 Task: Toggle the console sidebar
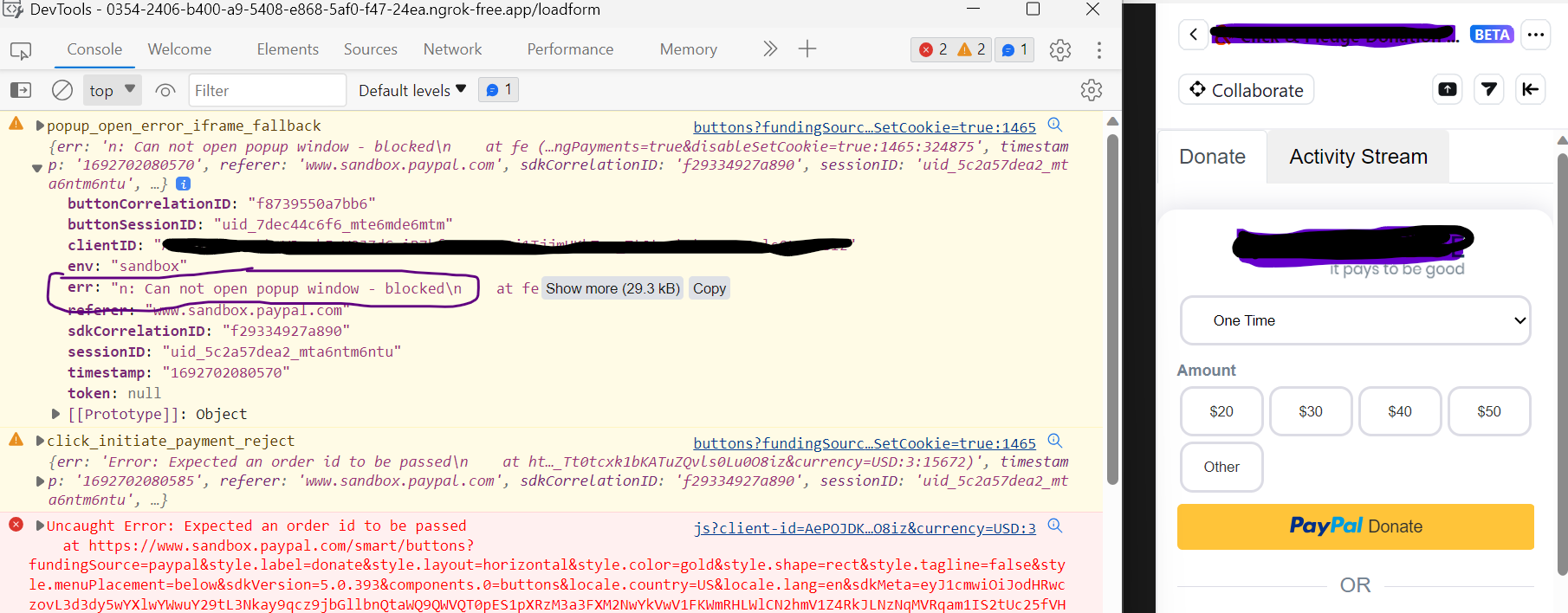coord(21,90)
